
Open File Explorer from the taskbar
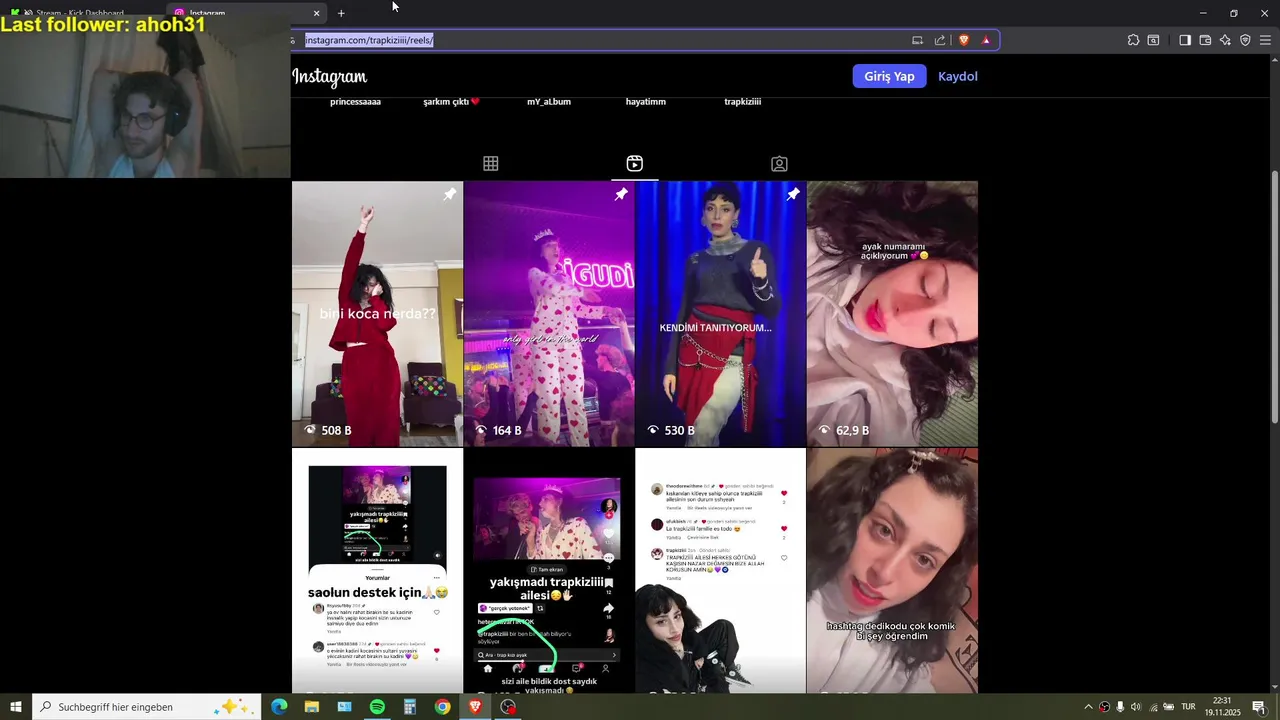coord(312,707)
